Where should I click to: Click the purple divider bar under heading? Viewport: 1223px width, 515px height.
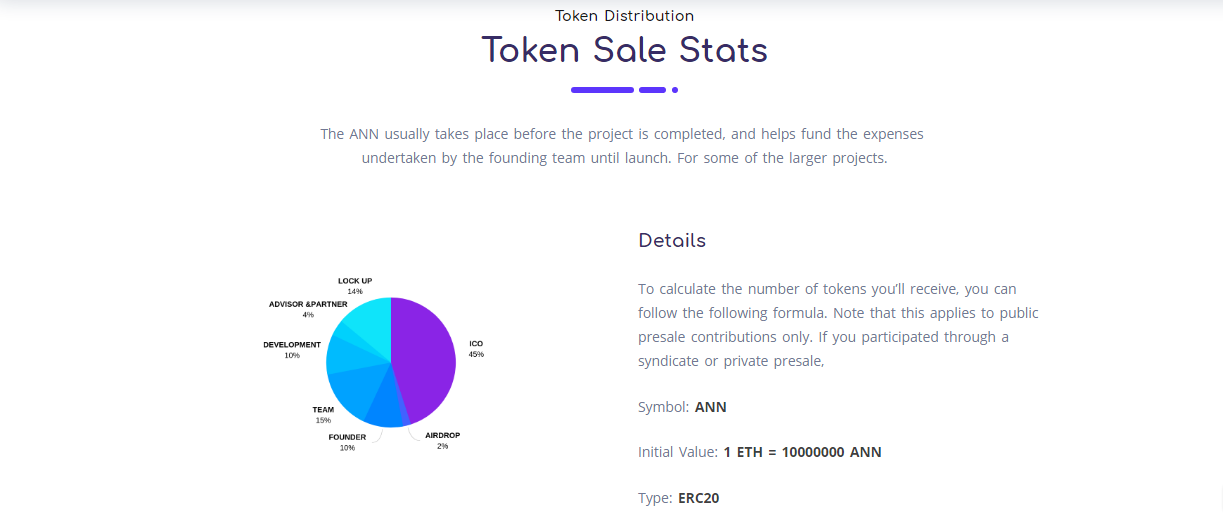pyautogui.click(x=625, y=90)
